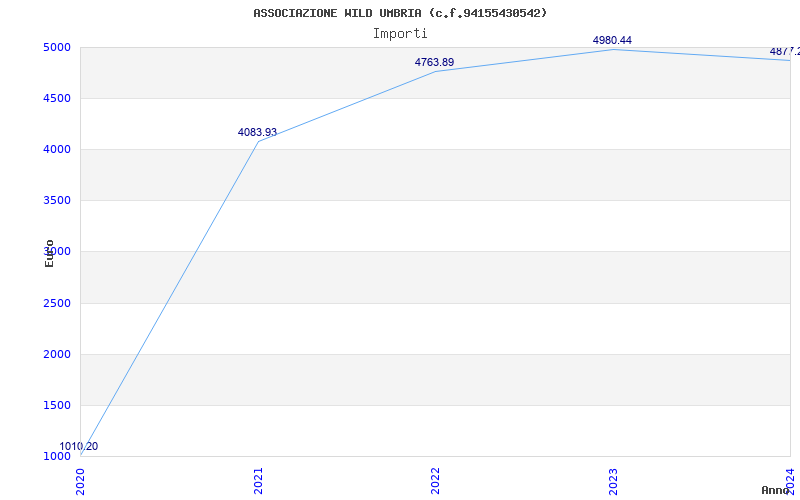800x500 pixels.
Task: Click the Euro y-axis title
Action: (49, 254)
